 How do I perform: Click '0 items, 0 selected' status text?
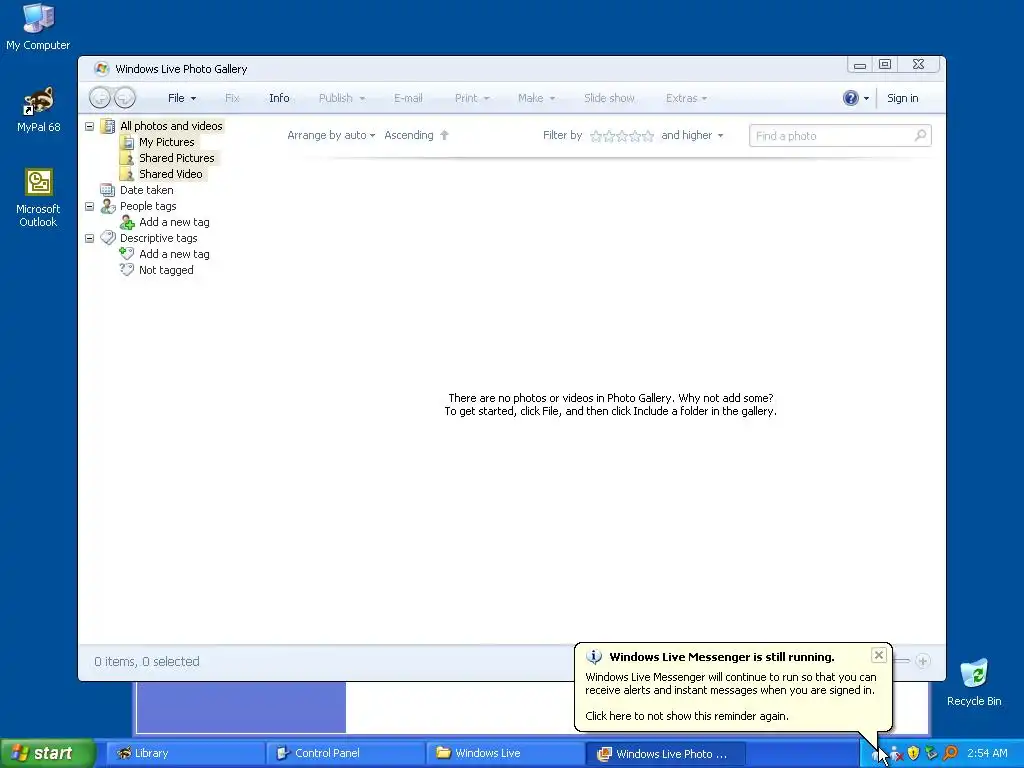click(146, 662)
